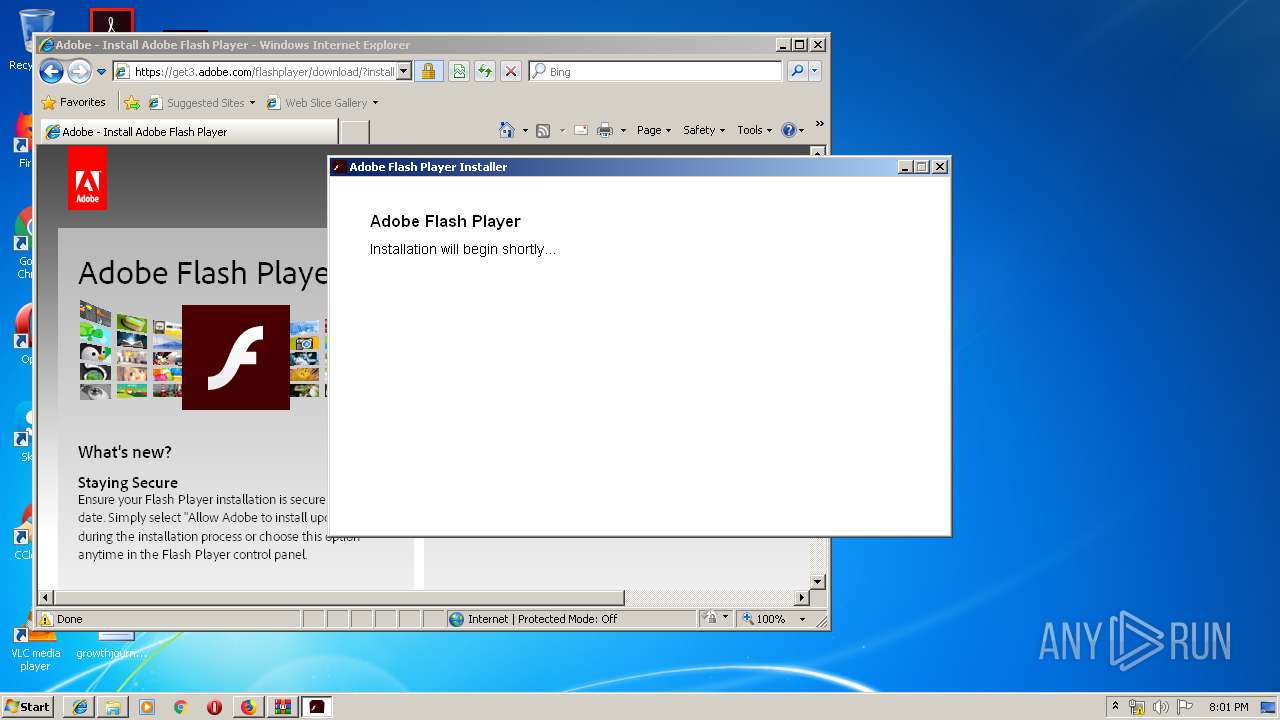Click the network tray icon
Screen dimensions: 1280x720
click(x=1137, y=707)
